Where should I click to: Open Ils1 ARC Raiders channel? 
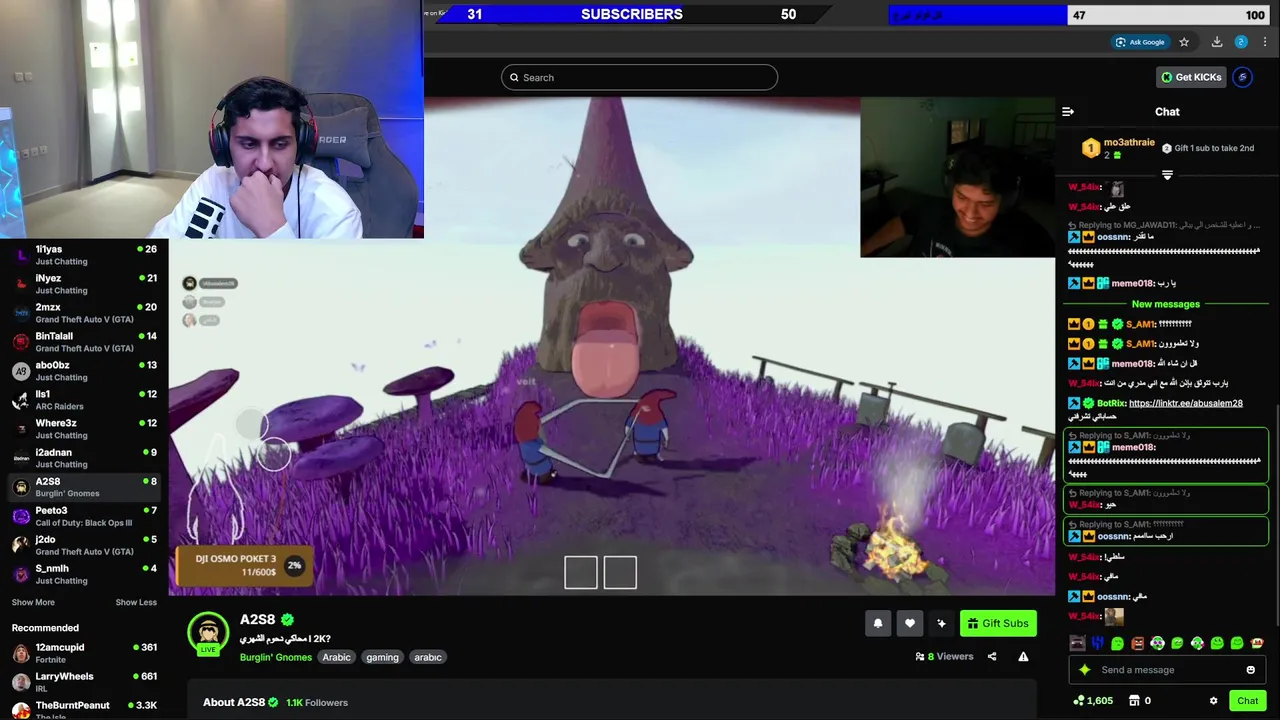click(x=84, y=400)
